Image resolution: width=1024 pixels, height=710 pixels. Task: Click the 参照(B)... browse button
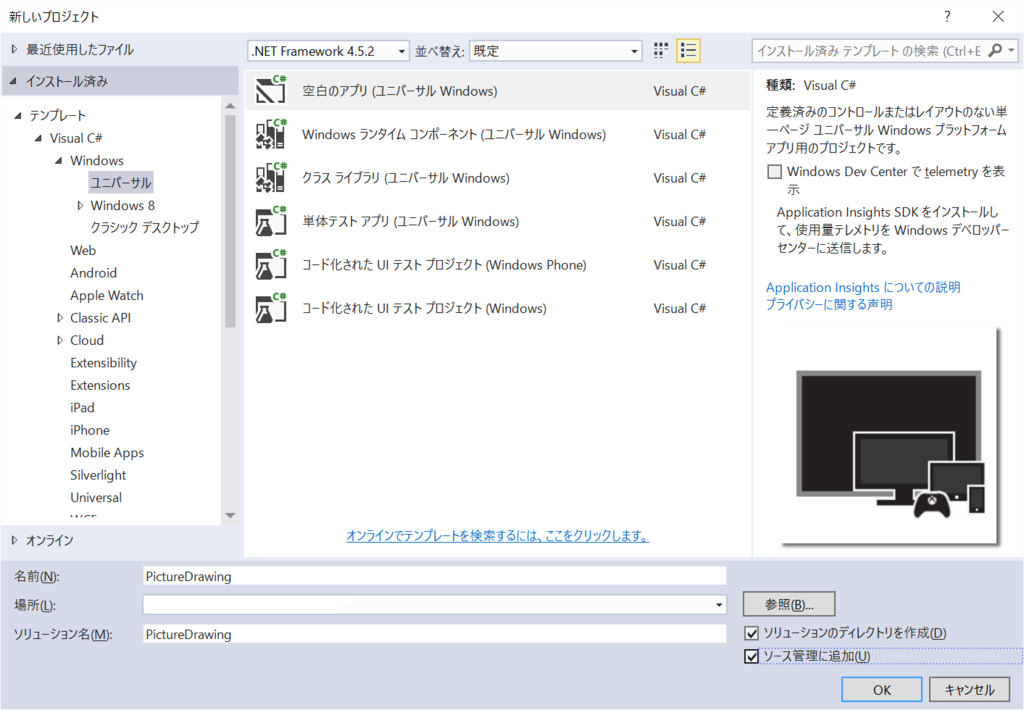pos(789,604)
